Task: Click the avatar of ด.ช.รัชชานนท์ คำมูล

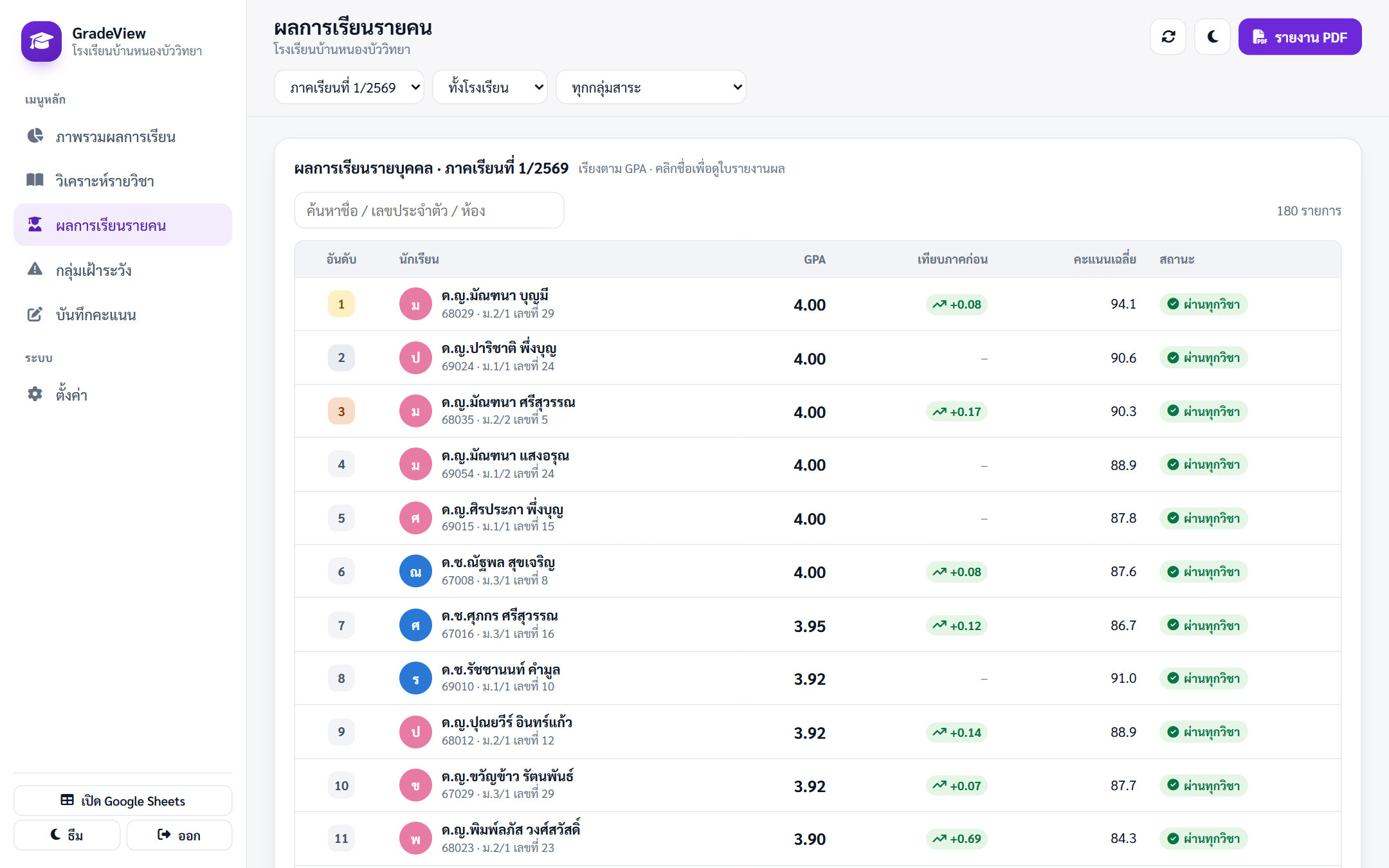Action: coord(415,678)
